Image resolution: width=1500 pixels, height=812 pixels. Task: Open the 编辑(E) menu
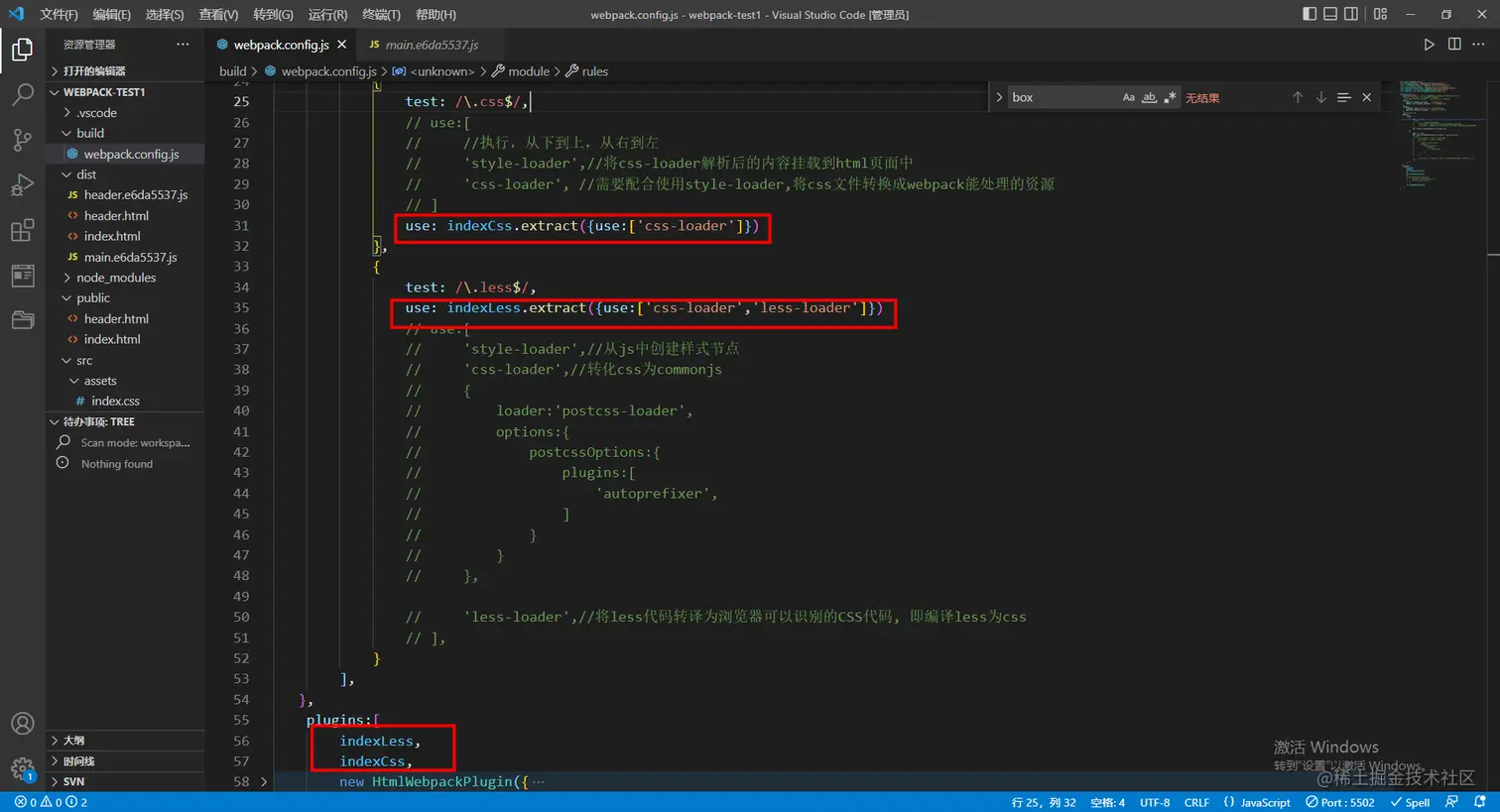tap(111, 14)
